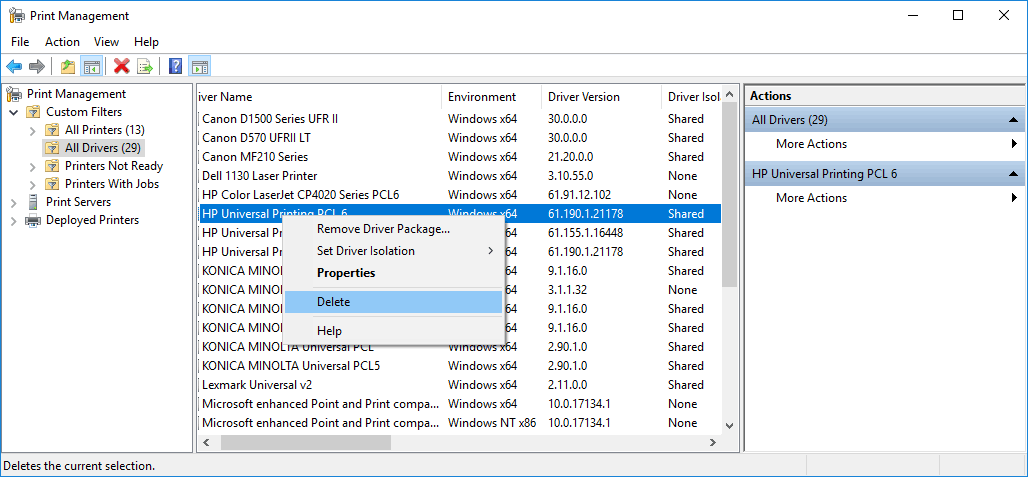Viewport: 1028px width, 477px height.
Task: Sort by the Driver Isolation column header
Action: pyautogui.click(x=692, y=97)
